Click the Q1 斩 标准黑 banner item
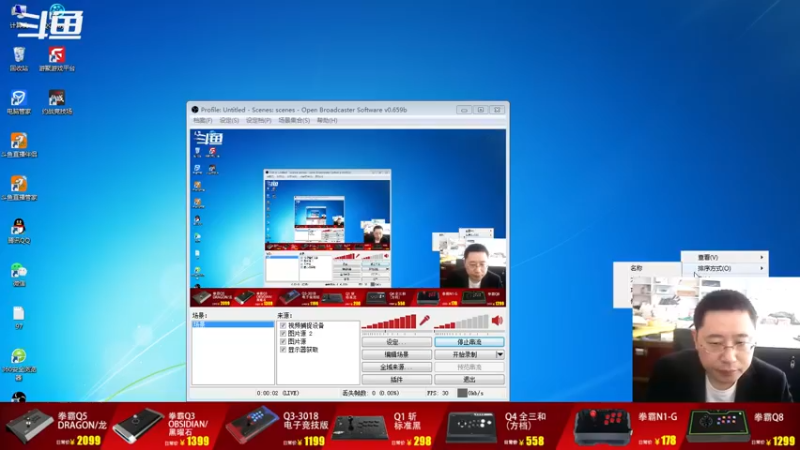 click(x=383, y=428)
